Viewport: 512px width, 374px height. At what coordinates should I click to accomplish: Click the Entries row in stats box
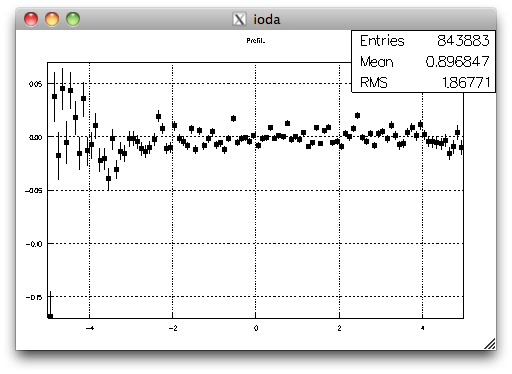click(424, 41)
